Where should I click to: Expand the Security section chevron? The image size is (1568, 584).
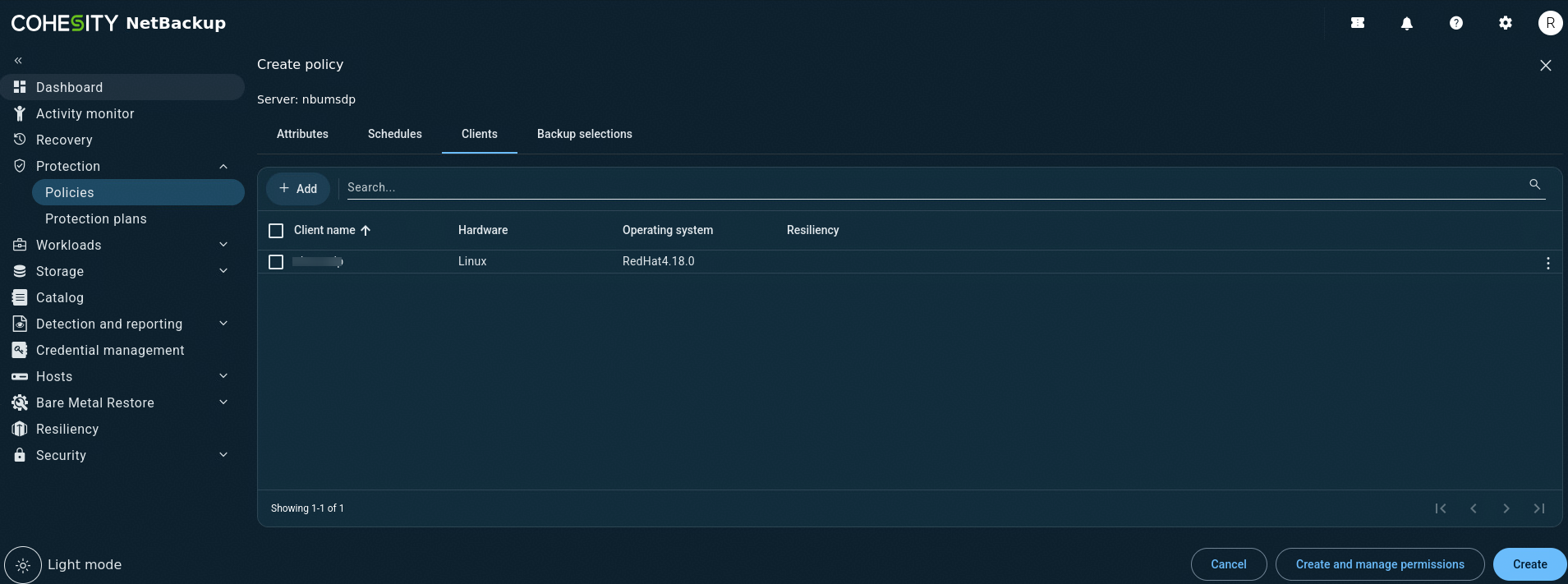click(223, 455)
